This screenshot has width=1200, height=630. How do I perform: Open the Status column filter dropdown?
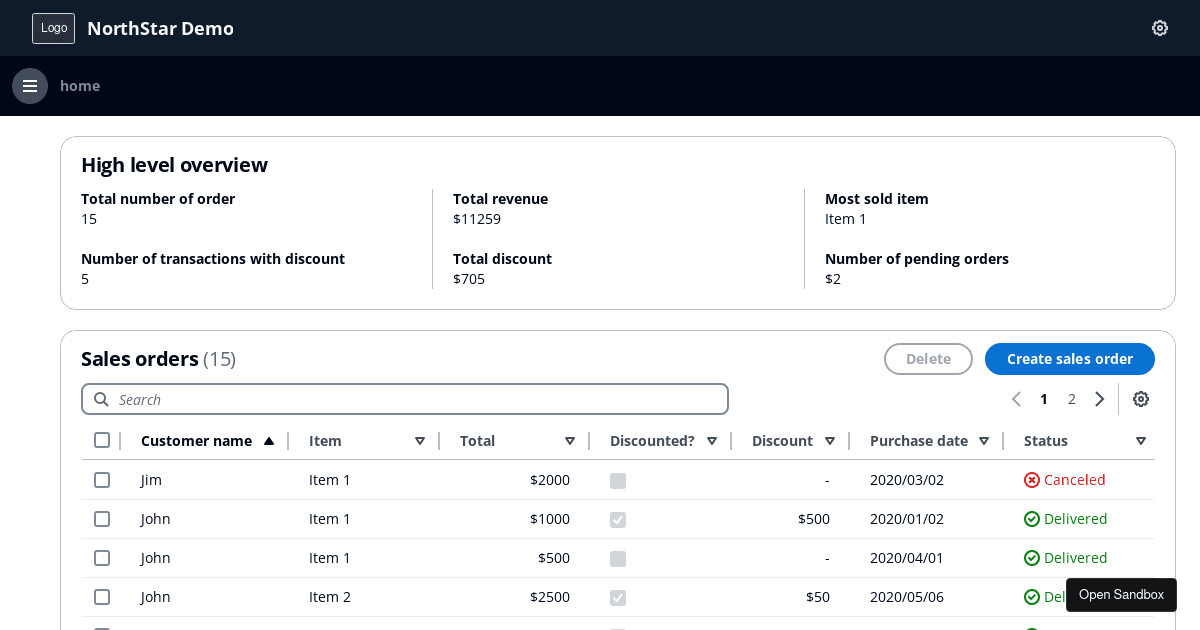pyautogui.click(x=1141, y=440)
